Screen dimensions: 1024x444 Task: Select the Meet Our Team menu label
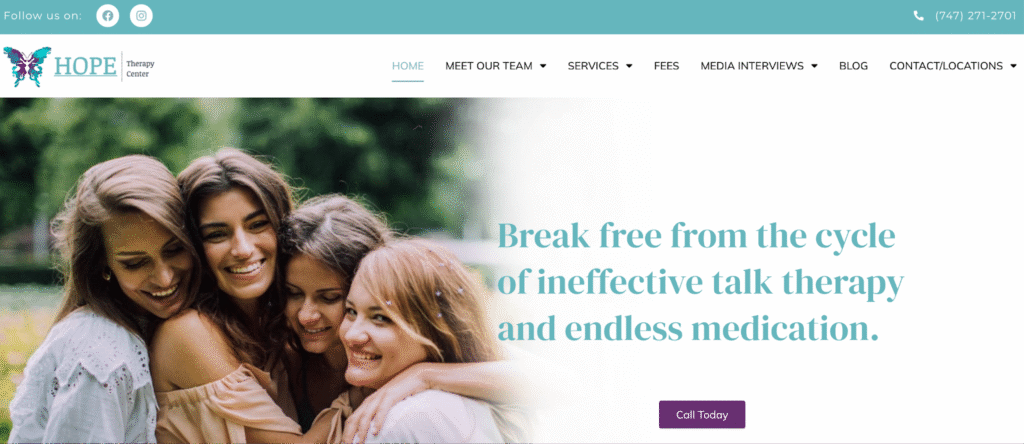[488, 66]
